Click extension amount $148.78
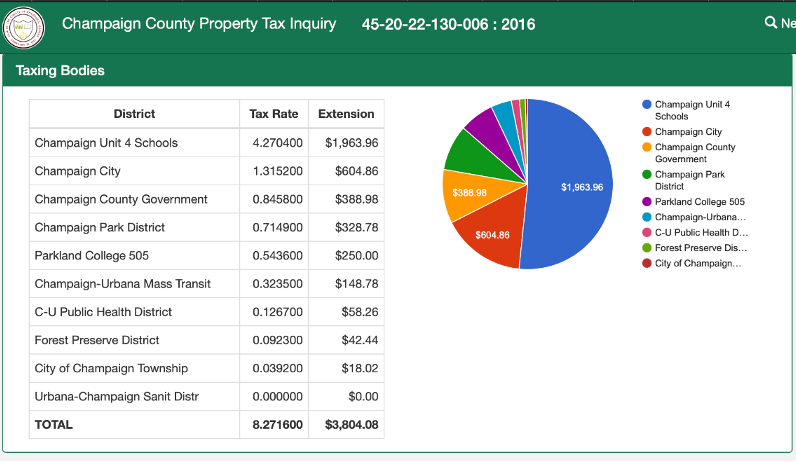Screen dimensions: 796x462 (356, 284)
